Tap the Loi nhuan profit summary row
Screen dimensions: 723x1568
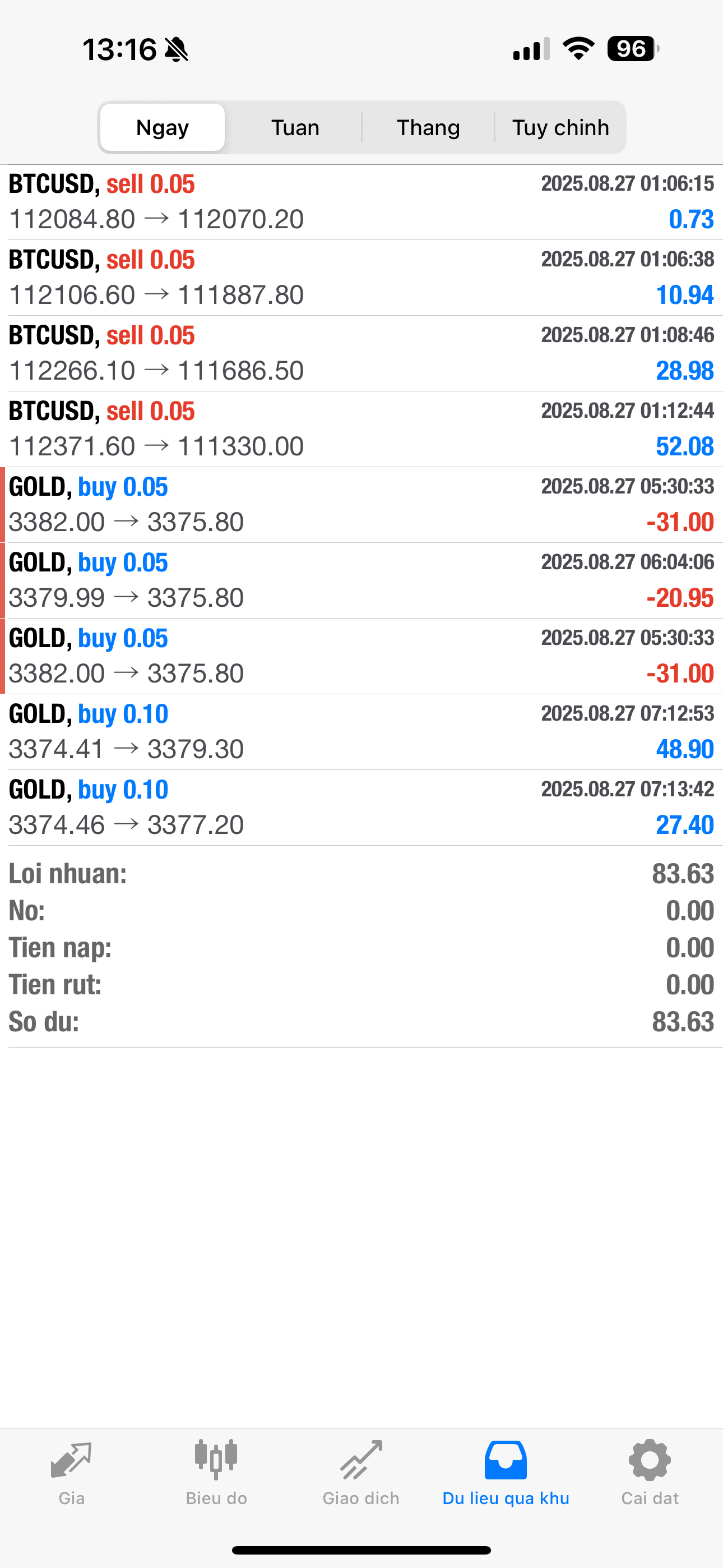pyautogui.click(x=361, y=874)
